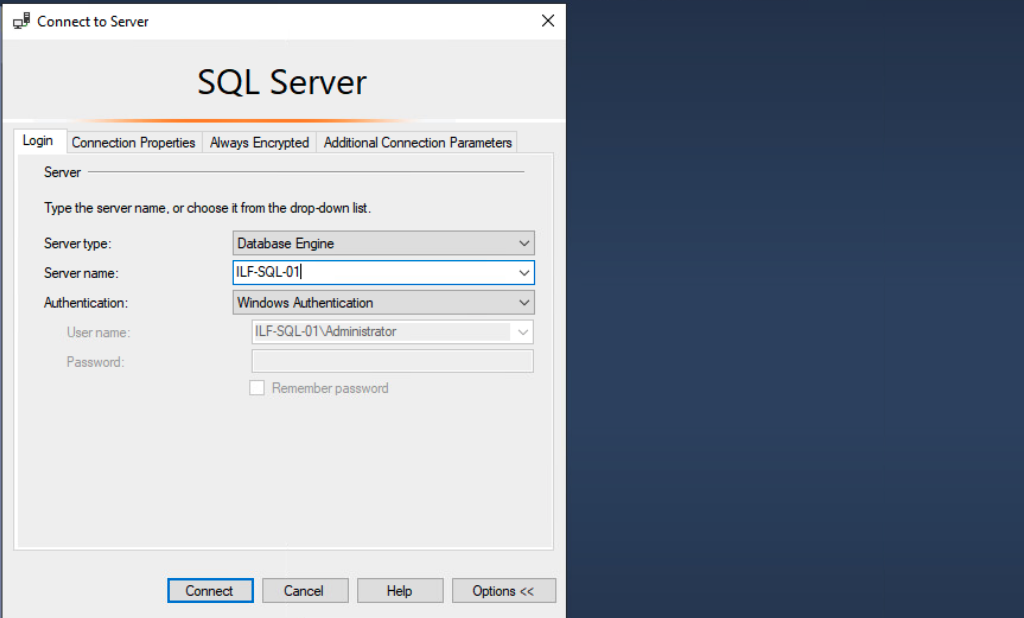The width and height of the screenshot is (1024, 618).
Task: Click inside the Server name text field
Action: [370, 272]
